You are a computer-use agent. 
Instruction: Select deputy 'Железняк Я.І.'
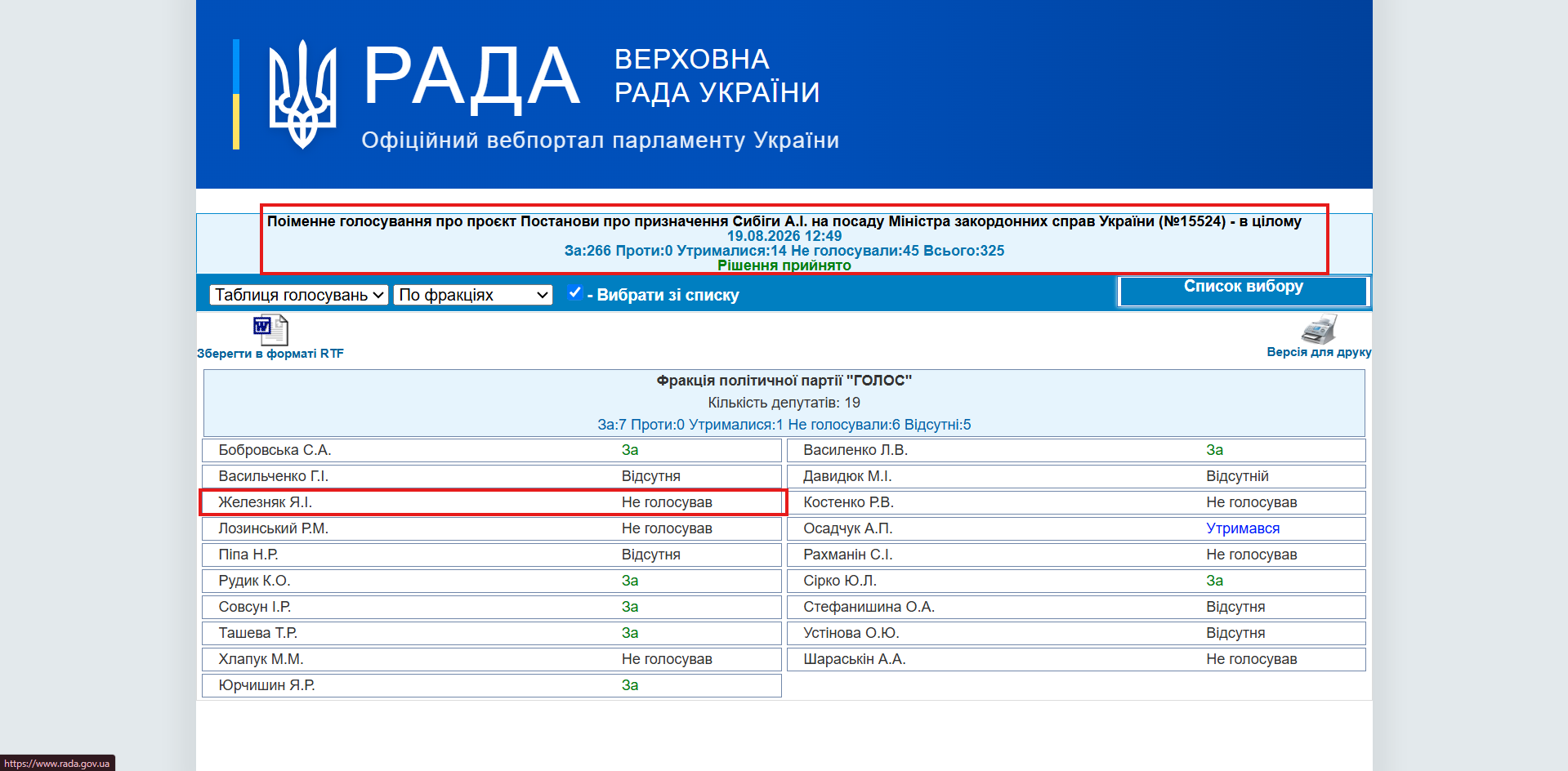[266, 502]
